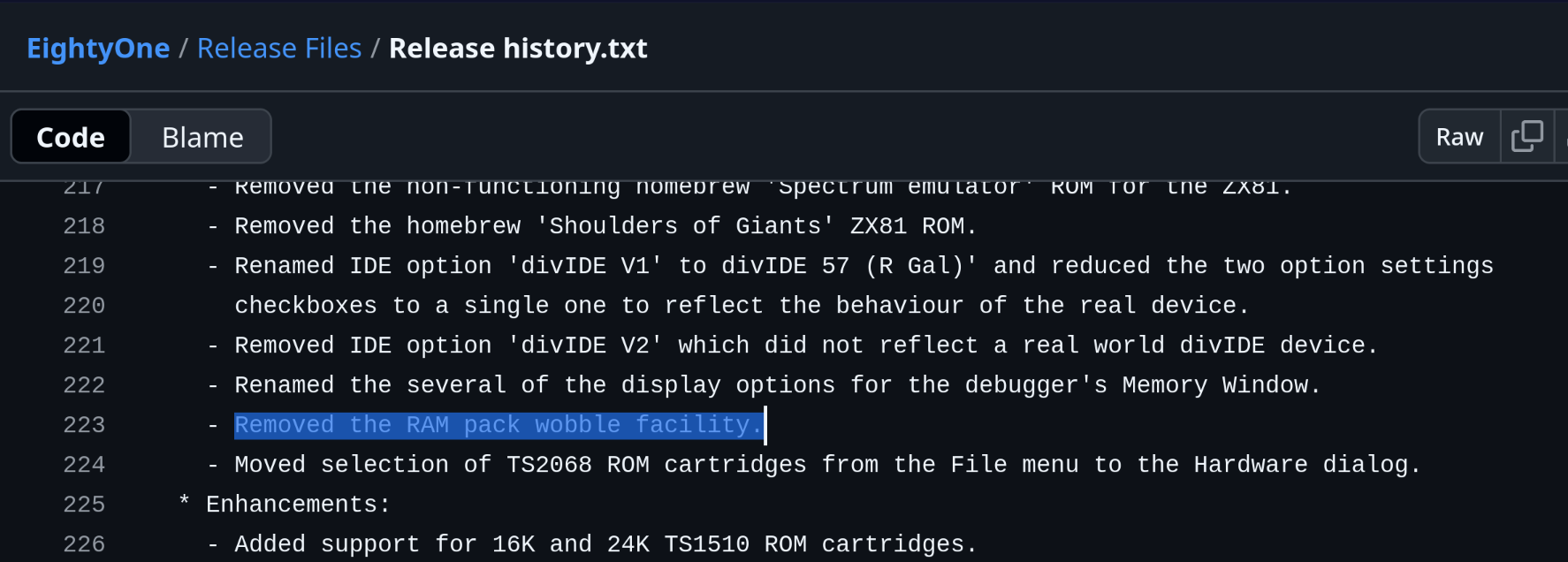This screenshot has width=1568, height=562.
Task: Go to the Release Files folder
Action: click(278, 48)
